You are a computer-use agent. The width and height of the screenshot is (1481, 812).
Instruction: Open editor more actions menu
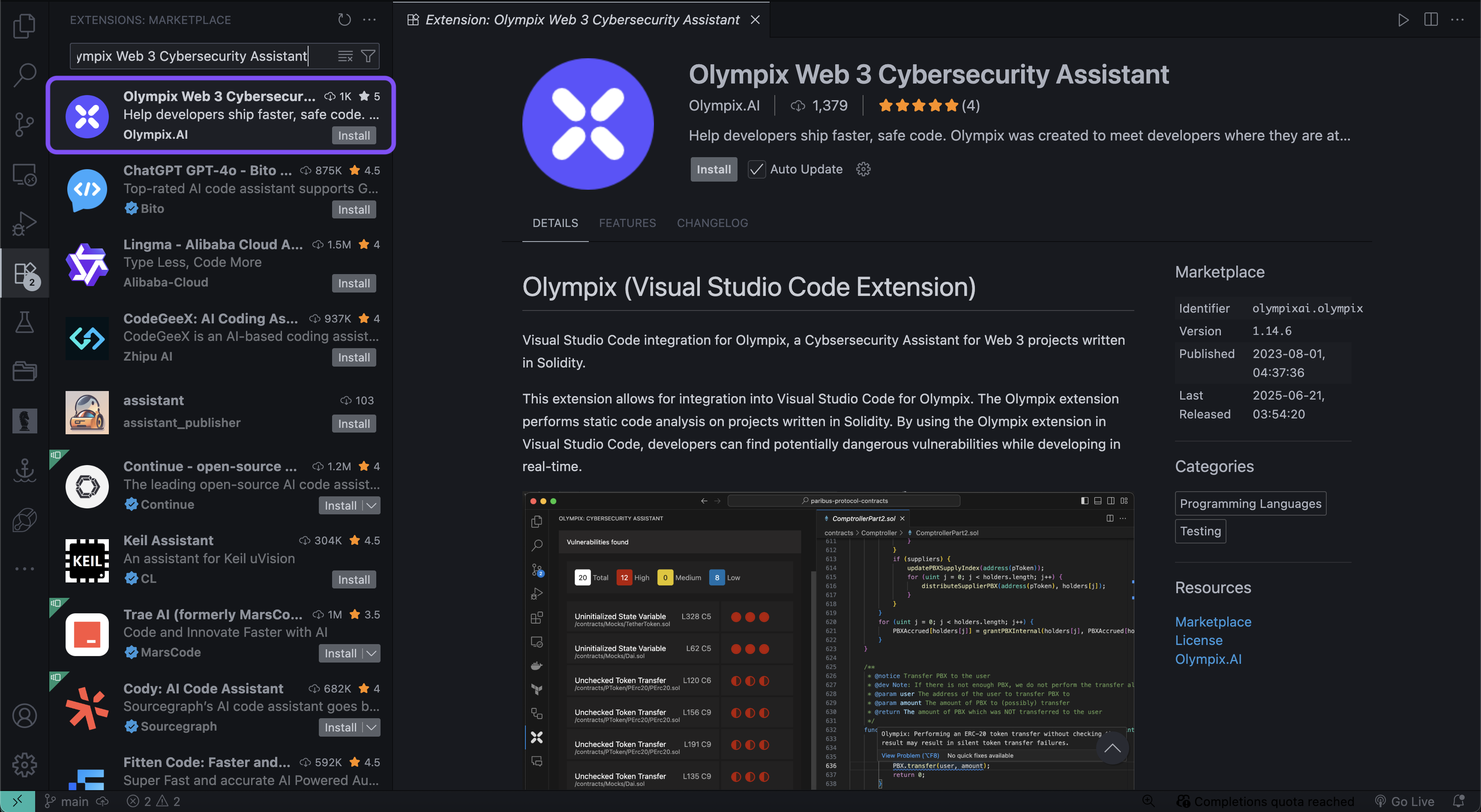tap(1457, 20)
